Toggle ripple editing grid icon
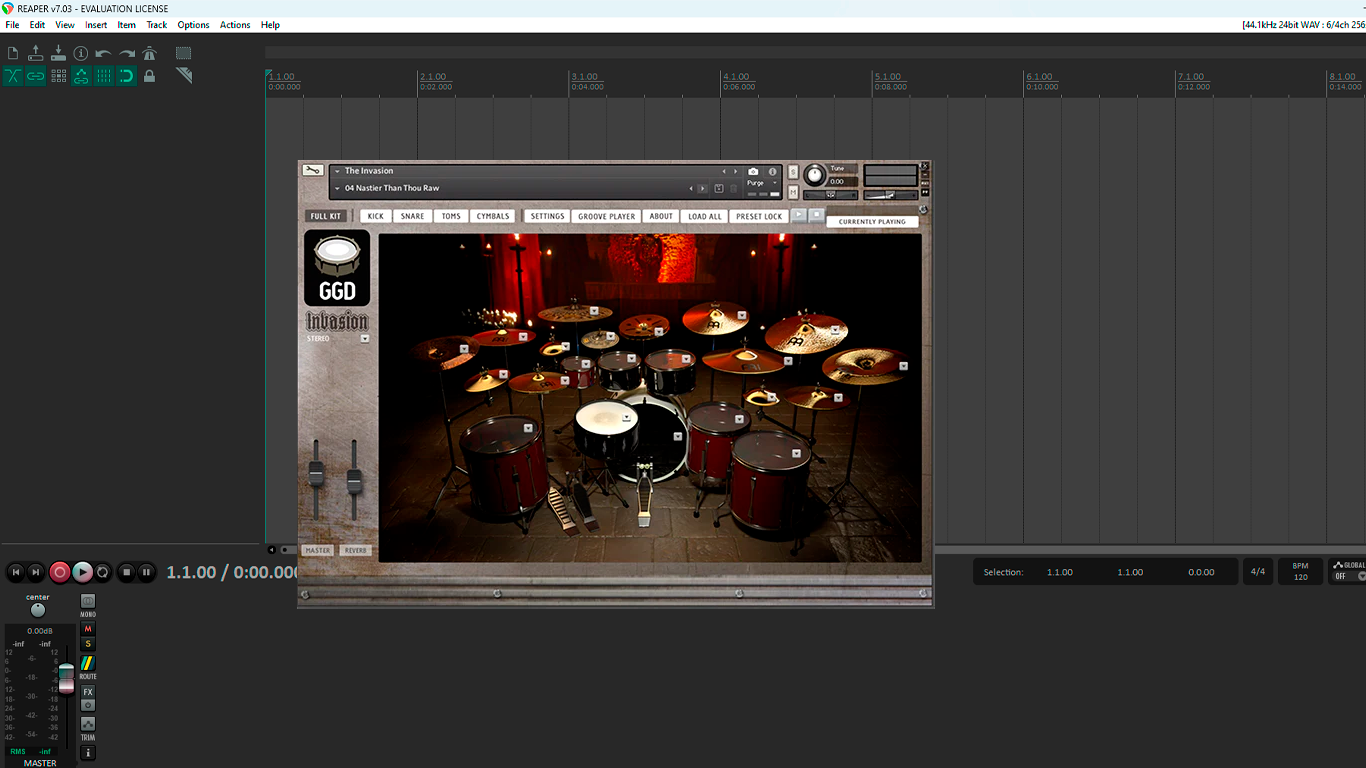Image resolution: width=1366 pixels, height=768 pixels. tap(59, 76)
